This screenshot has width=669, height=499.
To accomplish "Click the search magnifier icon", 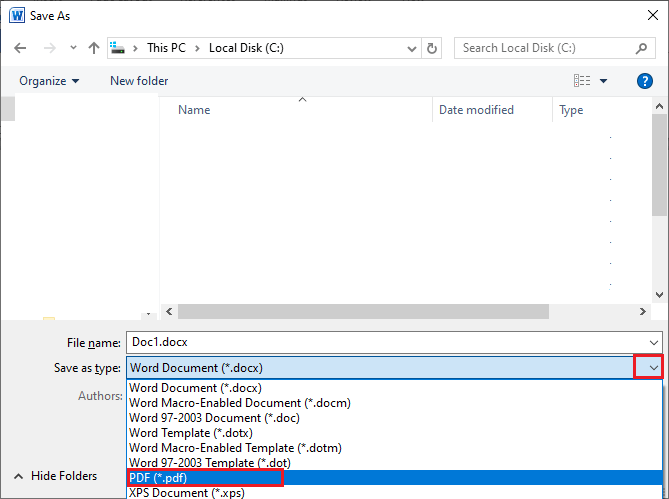I will pyautogui.click(x=641, y=48).
